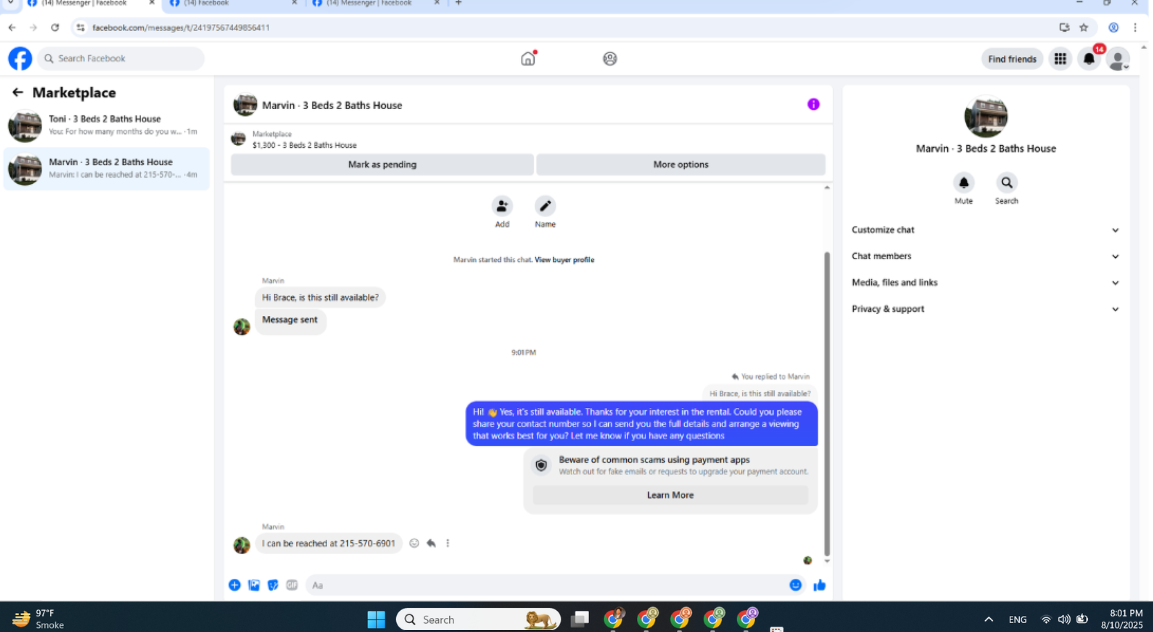Screen dimensions: 1153x632
Task: Click listing thumbnail in right panel
Action: point(985,116)
